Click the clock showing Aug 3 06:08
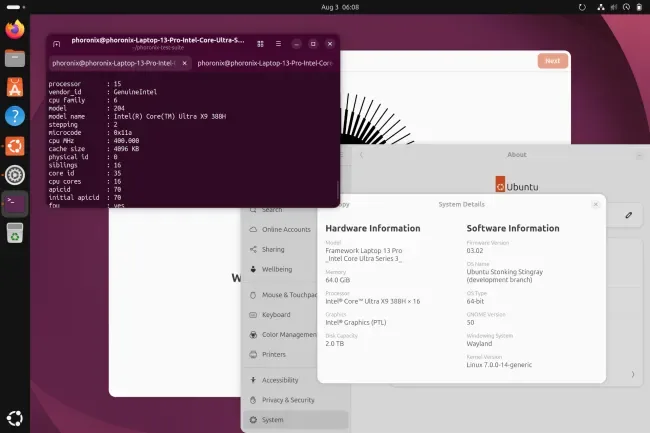 coord(340,7)
